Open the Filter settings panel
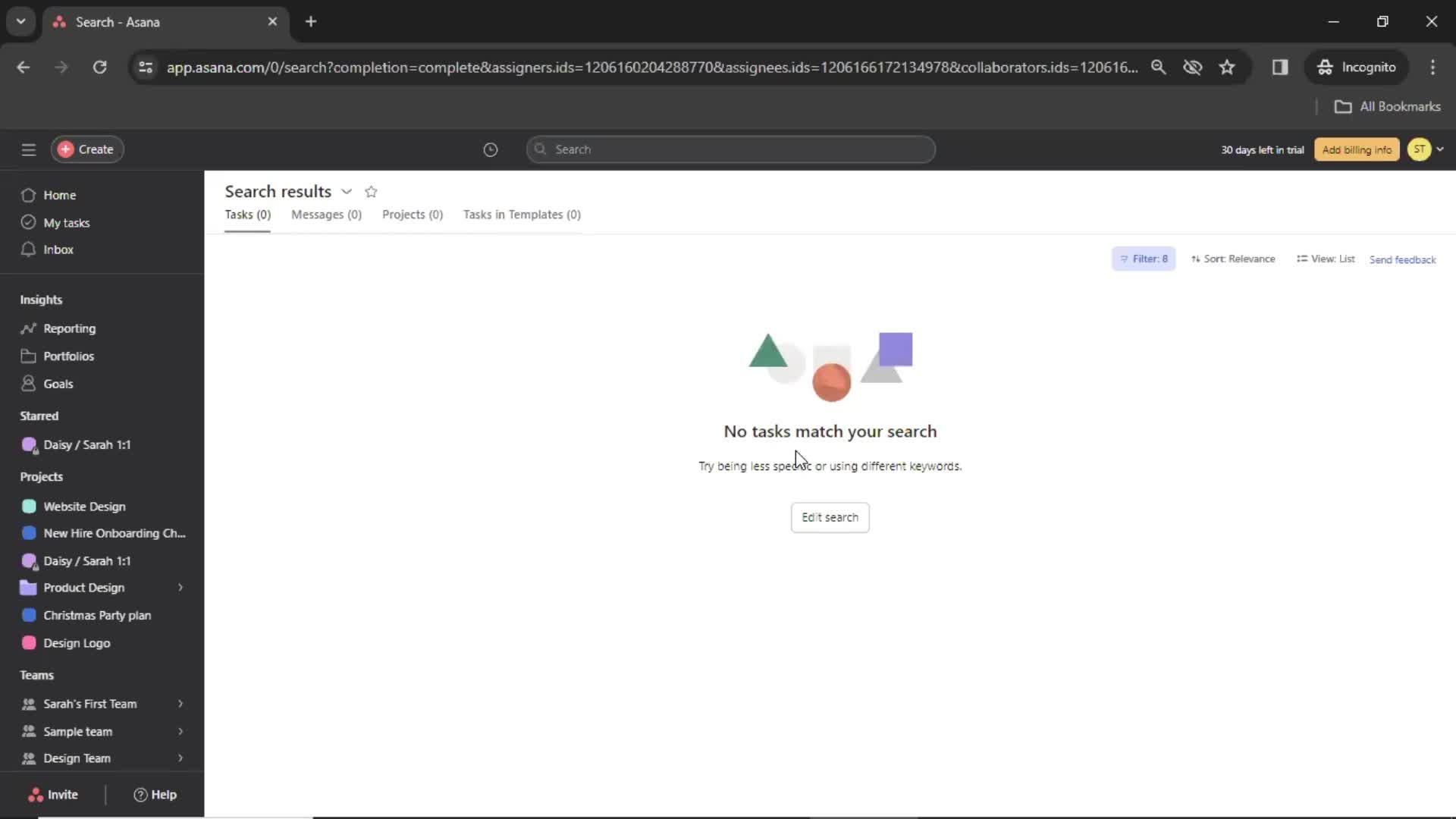Viewport: 1456px width, 819px height. click(1143, 259)
